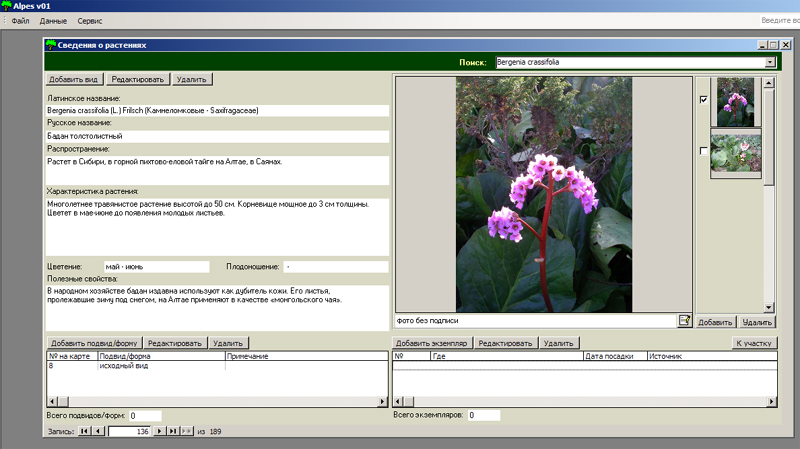This screenshot has width=800, height=449.
Task: Uncheck the first photo thumbnail checkbox
Action: coord(704,100)
